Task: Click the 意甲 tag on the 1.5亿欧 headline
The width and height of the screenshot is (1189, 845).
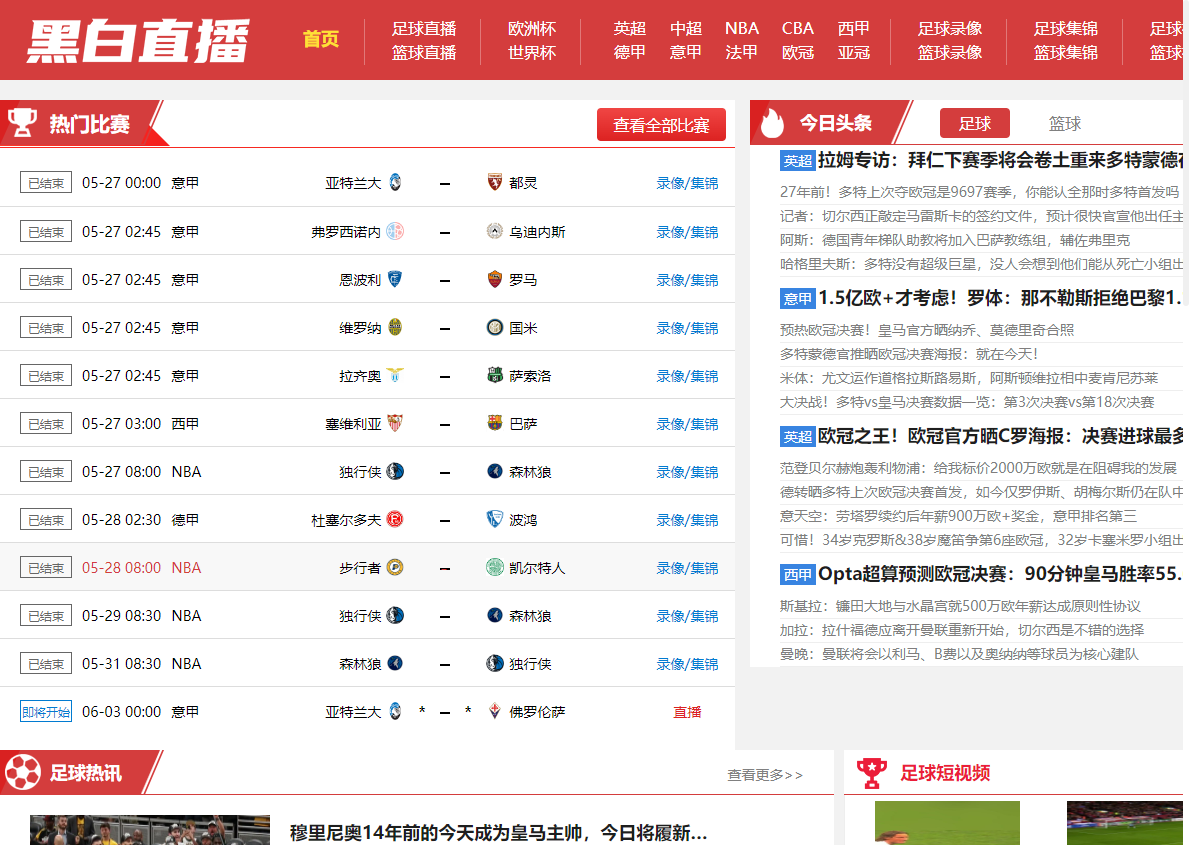Action: (797, 298)
